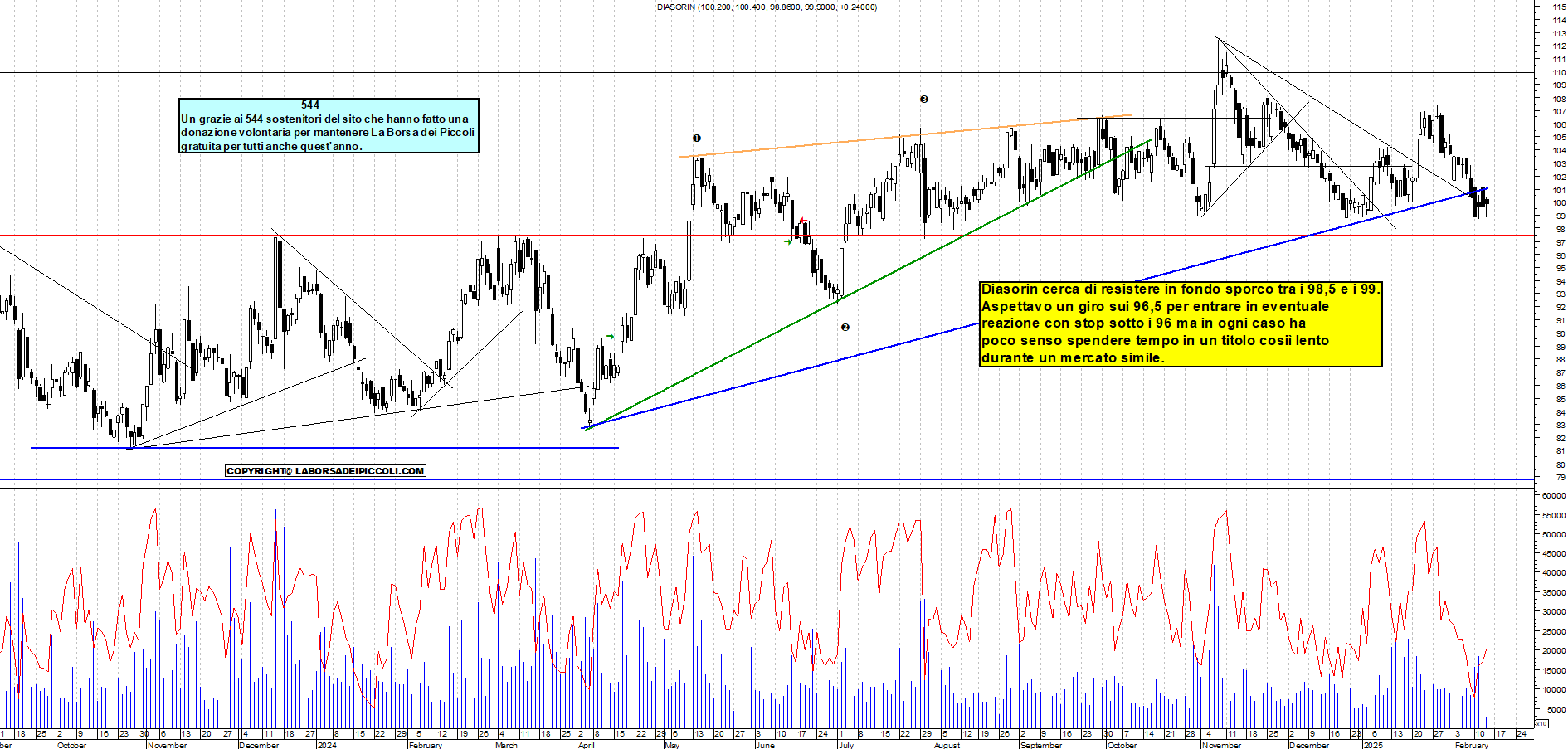Click the 'July' month label
1568x749 pixels.
pyautogui.click(x=845, y=745)
